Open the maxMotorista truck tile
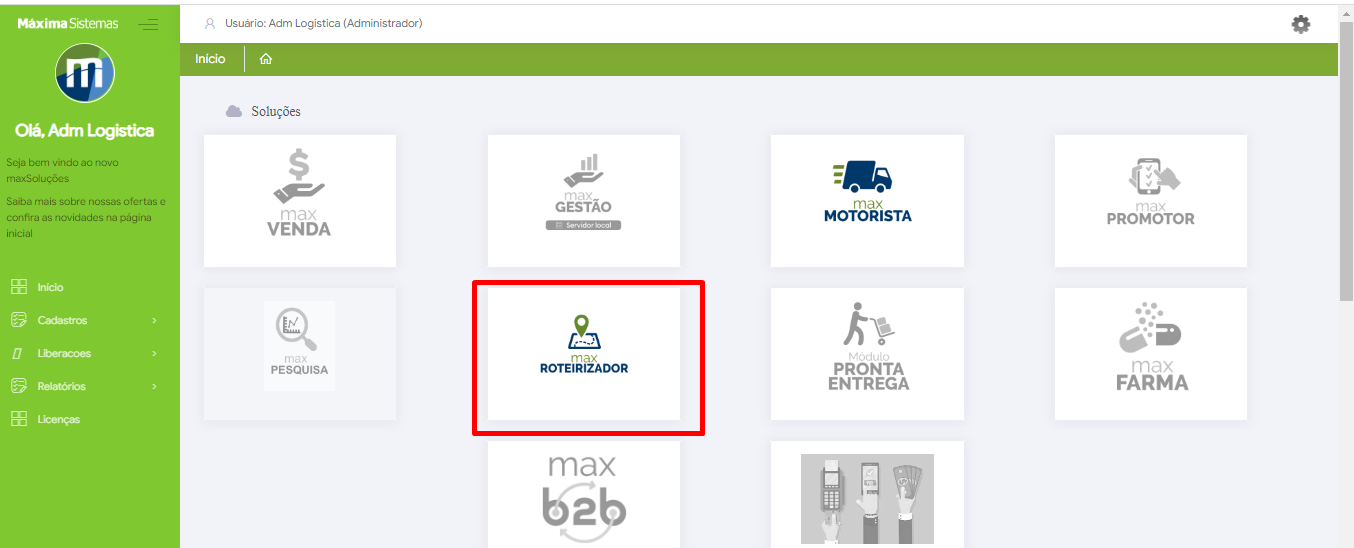 tap(867, 201)
